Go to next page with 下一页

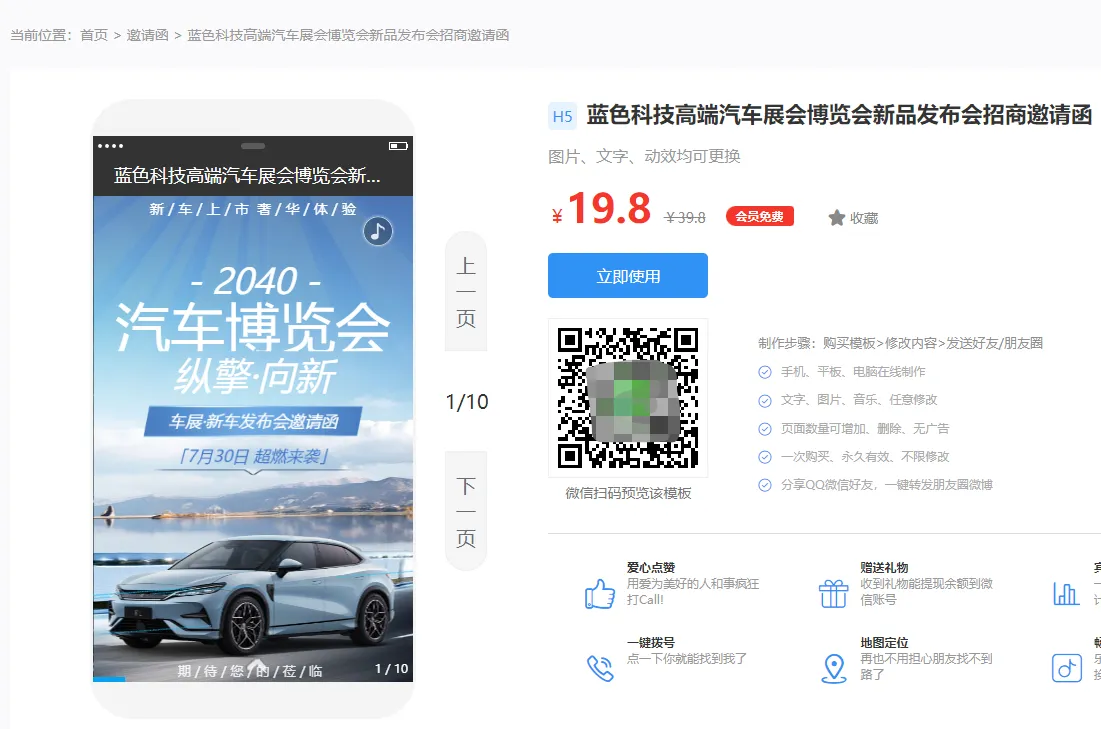[466, 511]
